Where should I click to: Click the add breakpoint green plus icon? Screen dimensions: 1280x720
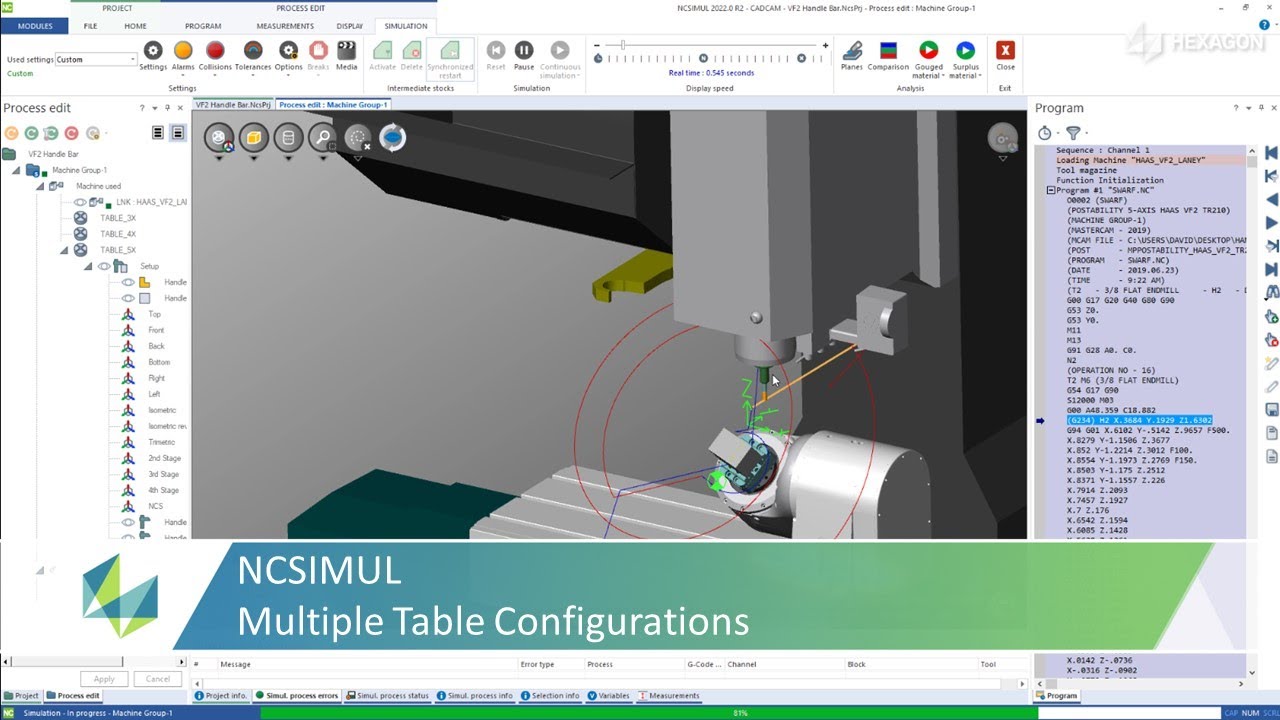pyautogui.click(x=1272, y=317)
